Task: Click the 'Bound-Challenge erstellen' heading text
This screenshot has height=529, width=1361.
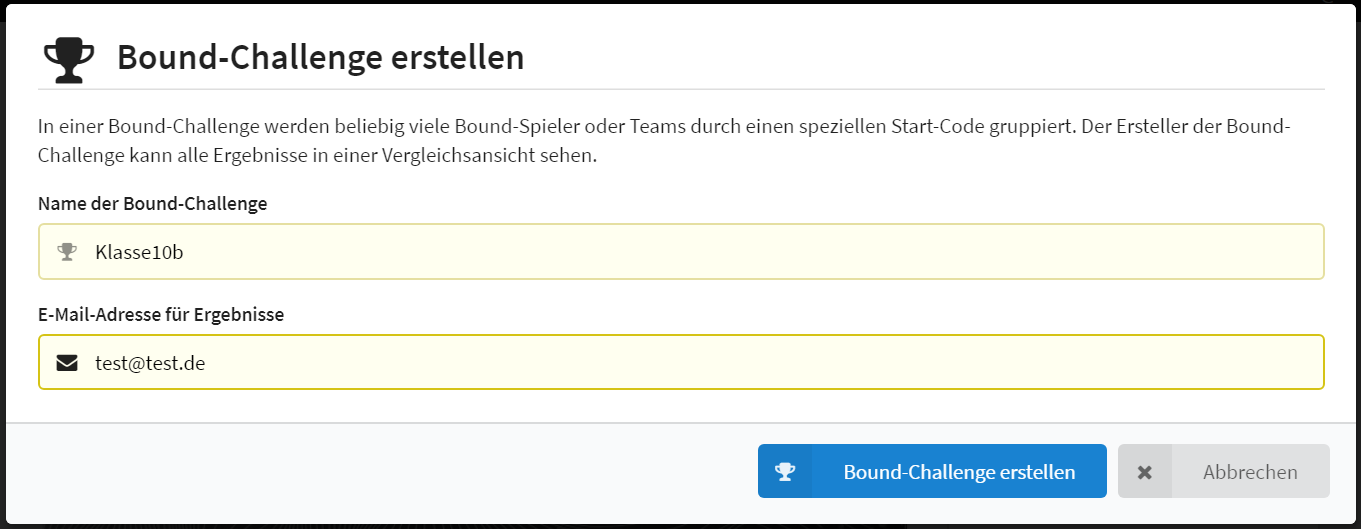Action: tap(321, 58)
